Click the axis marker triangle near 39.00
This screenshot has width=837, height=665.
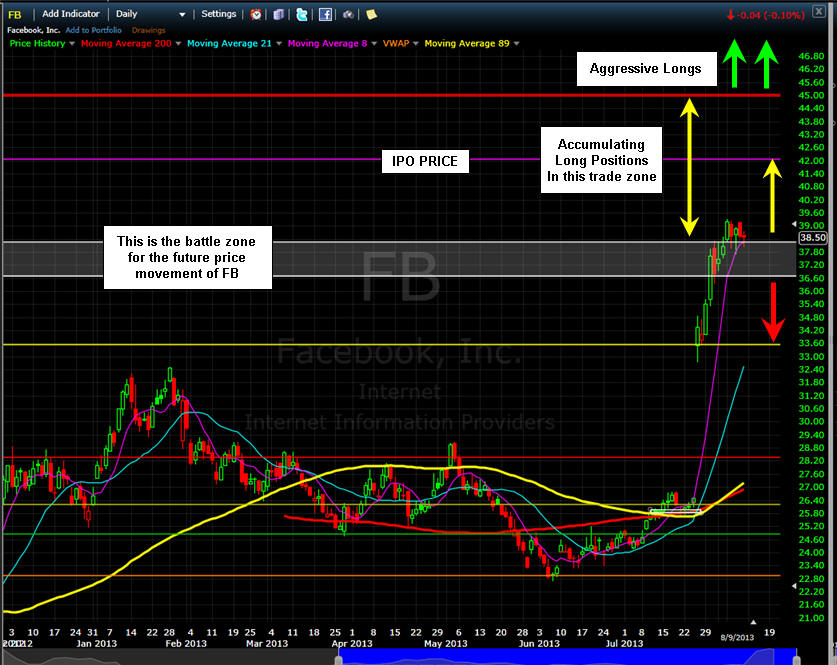[794, 225]
